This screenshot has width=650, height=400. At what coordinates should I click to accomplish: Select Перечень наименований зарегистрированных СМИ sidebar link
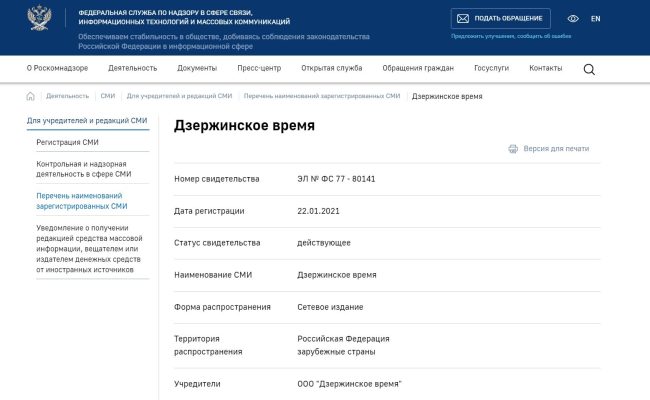click(82, 200)
